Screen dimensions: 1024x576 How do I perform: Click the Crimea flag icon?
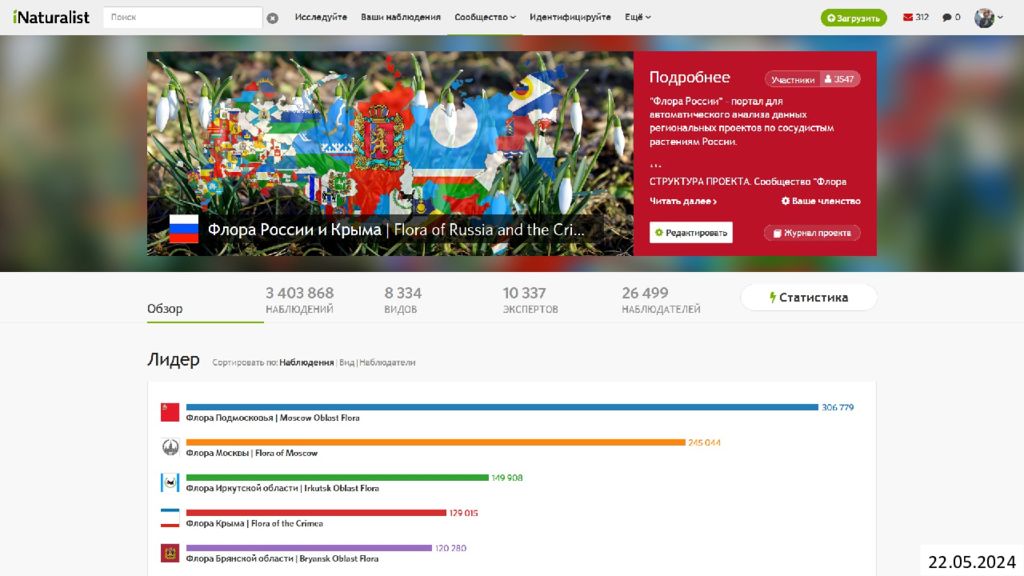point(170,518)
